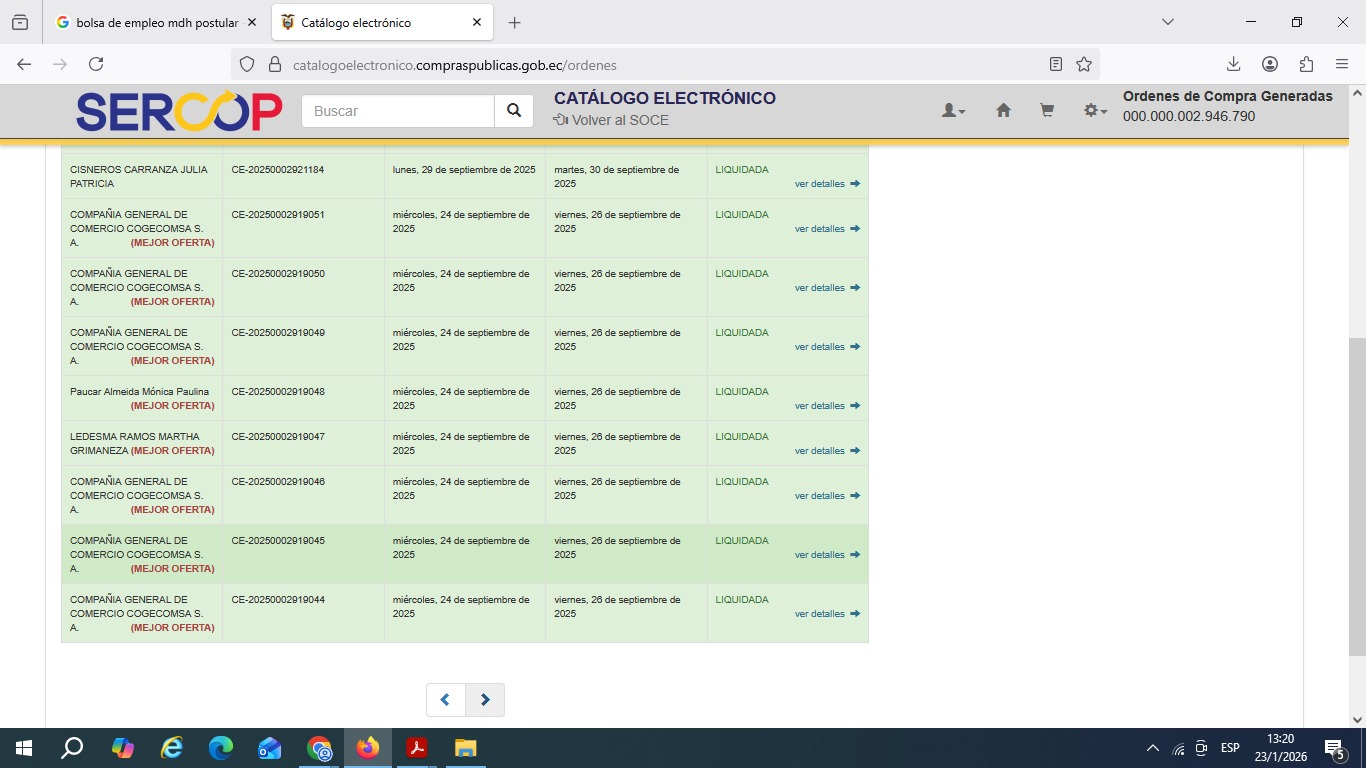
Task: Go to next page of orders
Action: point(485,700)
